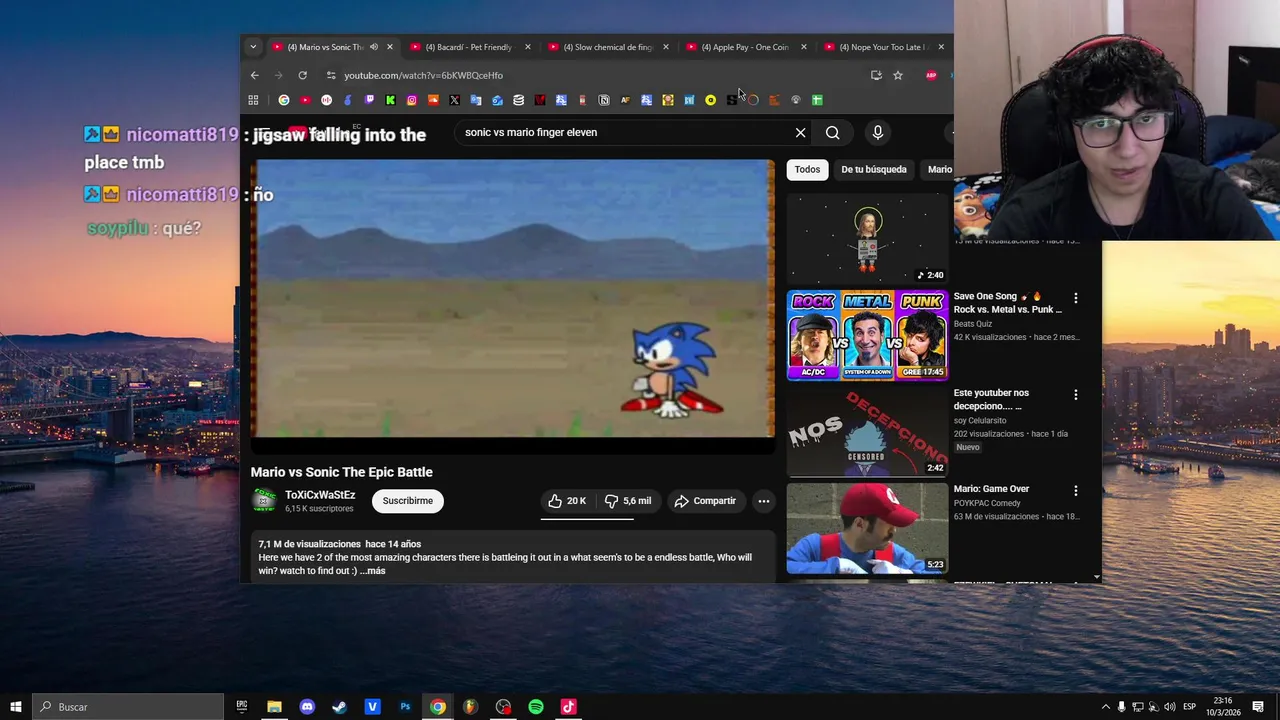Open Save One Song Rock vs. Metal title

coord(1007,303)
